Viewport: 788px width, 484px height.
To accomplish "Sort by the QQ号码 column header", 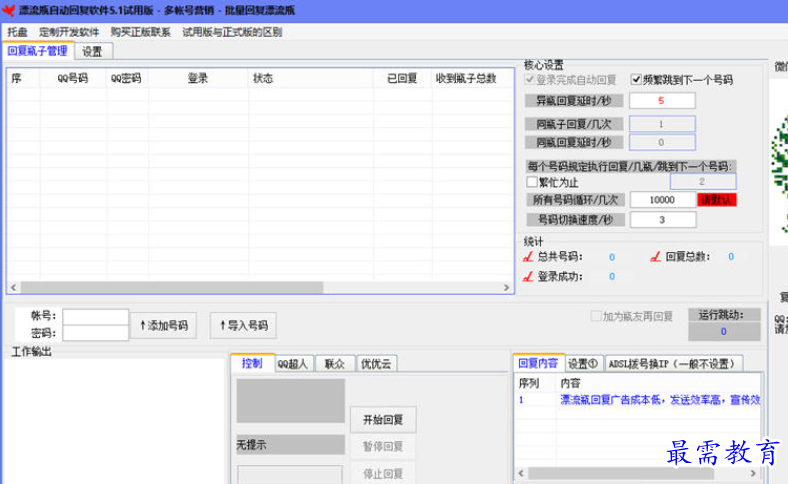I will point(73,78).
